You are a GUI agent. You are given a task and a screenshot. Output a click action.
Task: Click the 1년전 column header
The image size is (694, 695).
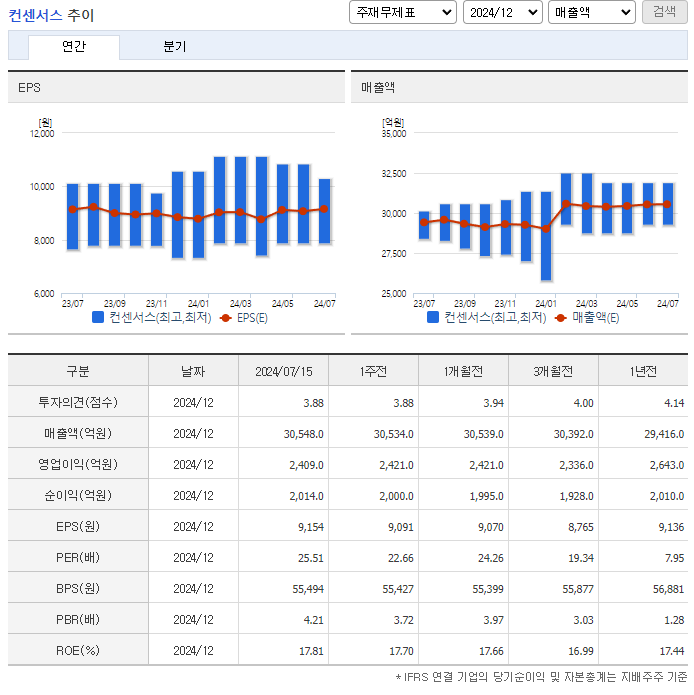click(643, 371)
